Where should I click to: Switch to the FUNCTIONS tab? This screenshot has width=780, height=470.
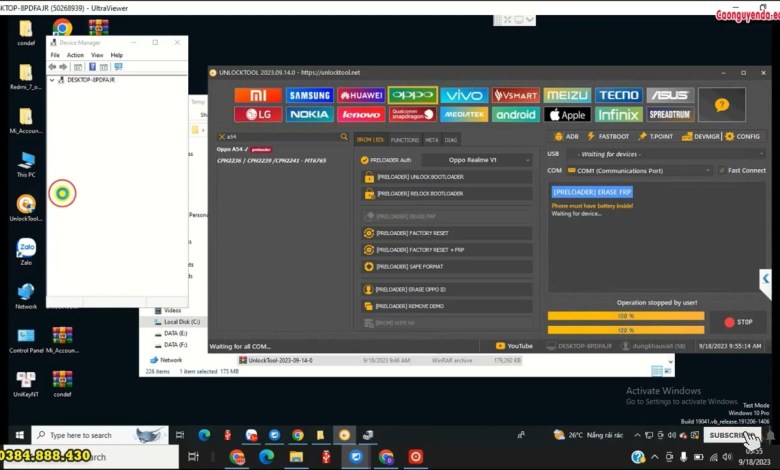click(404, 140)
